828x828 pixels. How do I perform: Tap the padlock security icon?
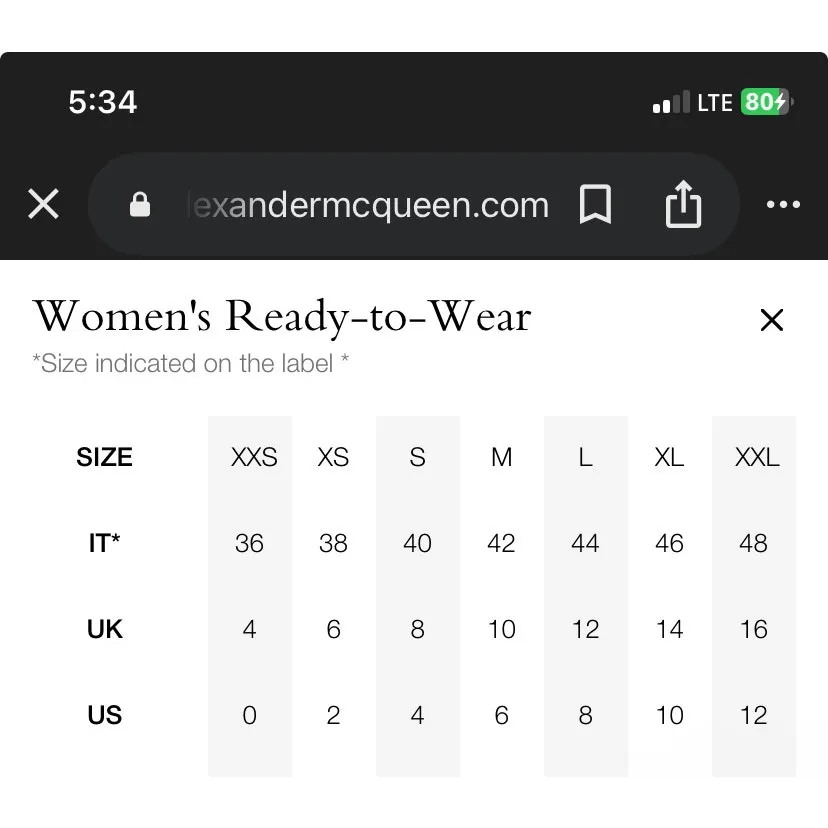(140, 205)
